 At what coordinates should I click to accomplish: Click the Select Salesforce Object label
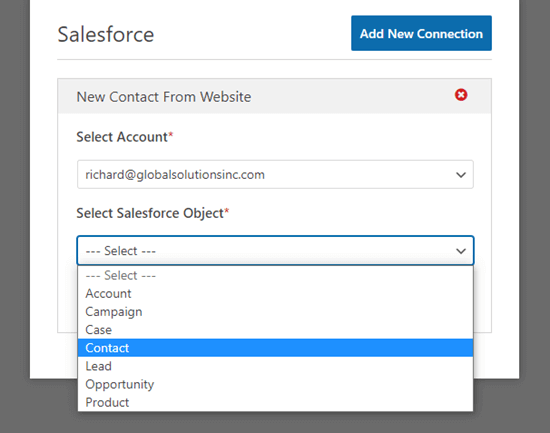coord(153,213)
